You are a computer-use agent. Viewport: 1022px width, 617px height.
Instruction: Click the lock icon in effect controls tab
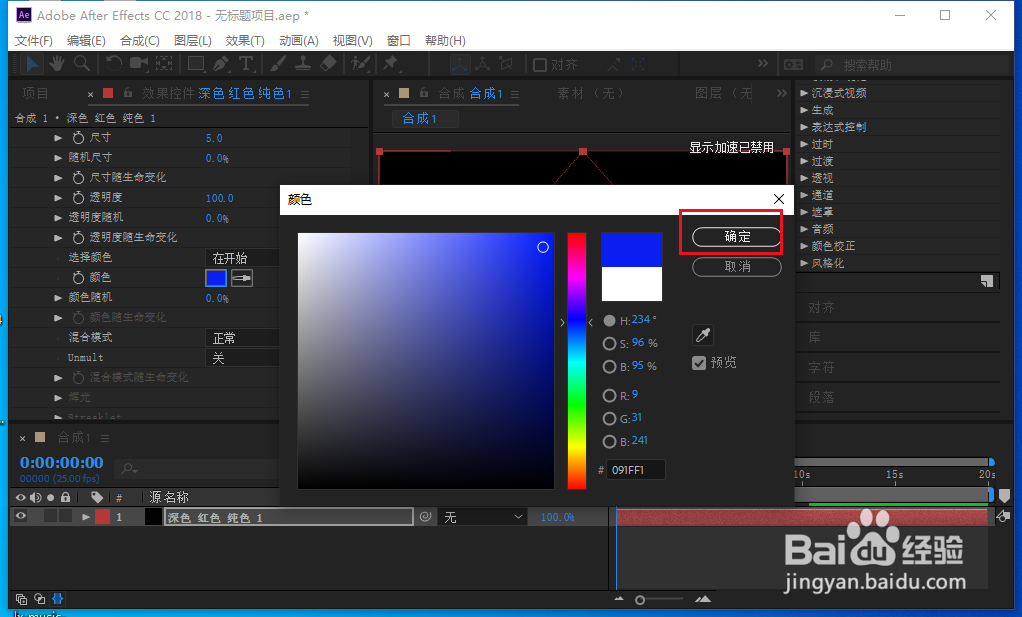click(x=128, y=93)
